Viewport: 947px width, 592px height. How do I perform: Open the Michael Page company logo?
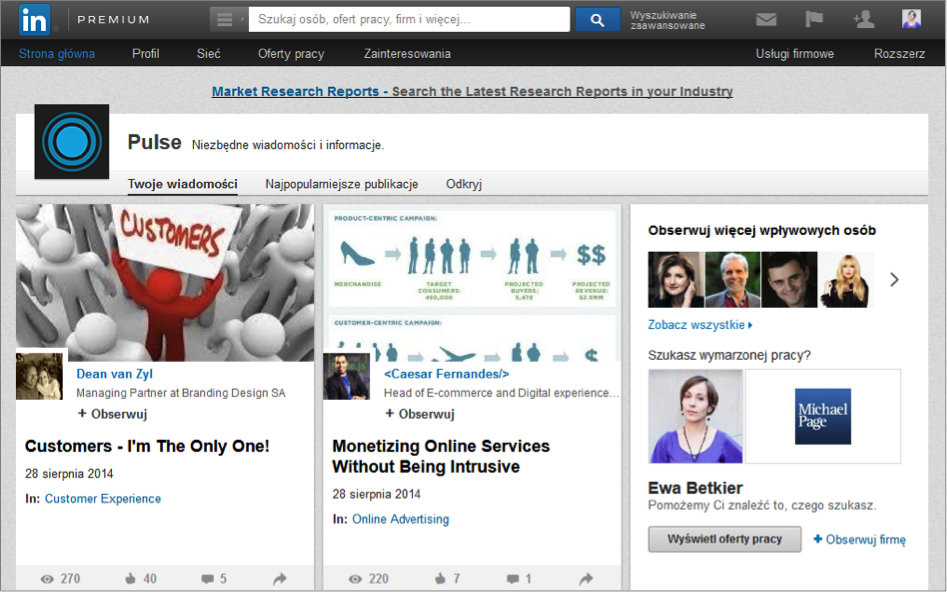pyautogui.click(x=823, y=416)
